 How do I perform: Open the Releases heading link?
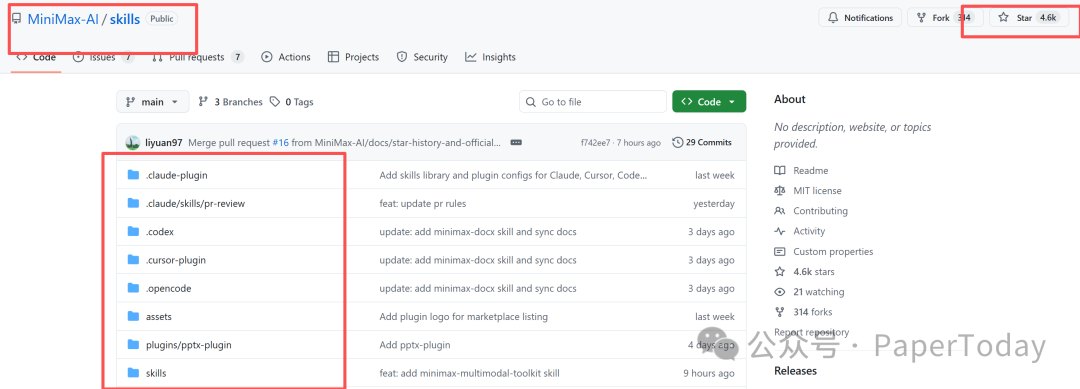coord(796,371)
